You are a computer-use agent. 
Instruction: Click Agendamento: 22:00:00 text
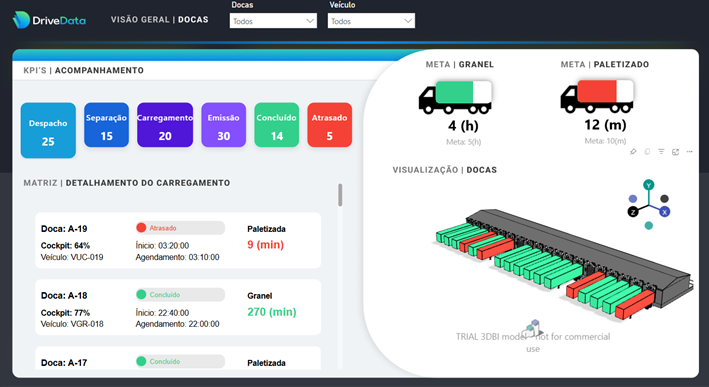(x=177, y=324)
